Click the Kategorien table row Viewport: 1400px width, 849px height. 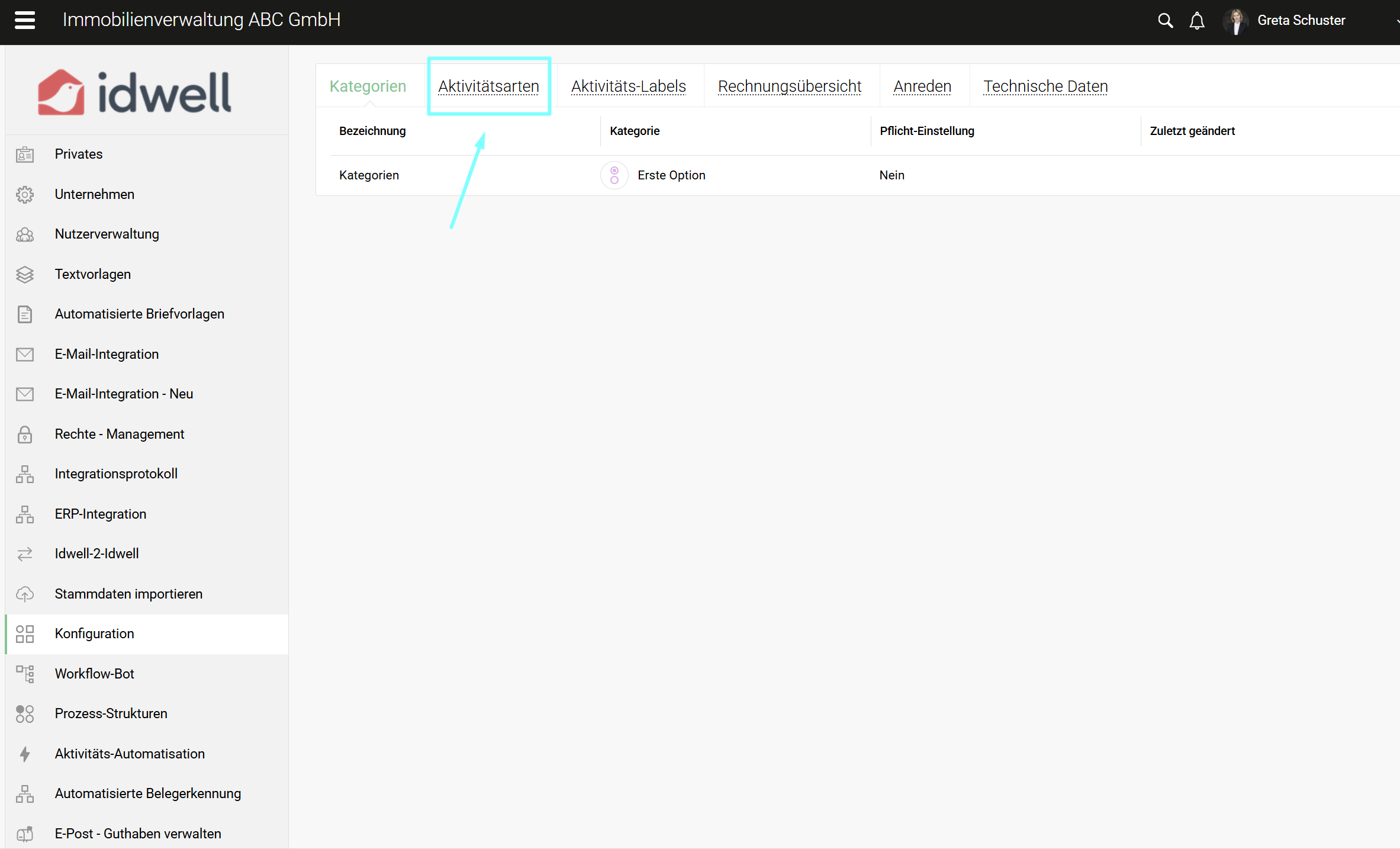pyautogui.click(x=369, y=175)
